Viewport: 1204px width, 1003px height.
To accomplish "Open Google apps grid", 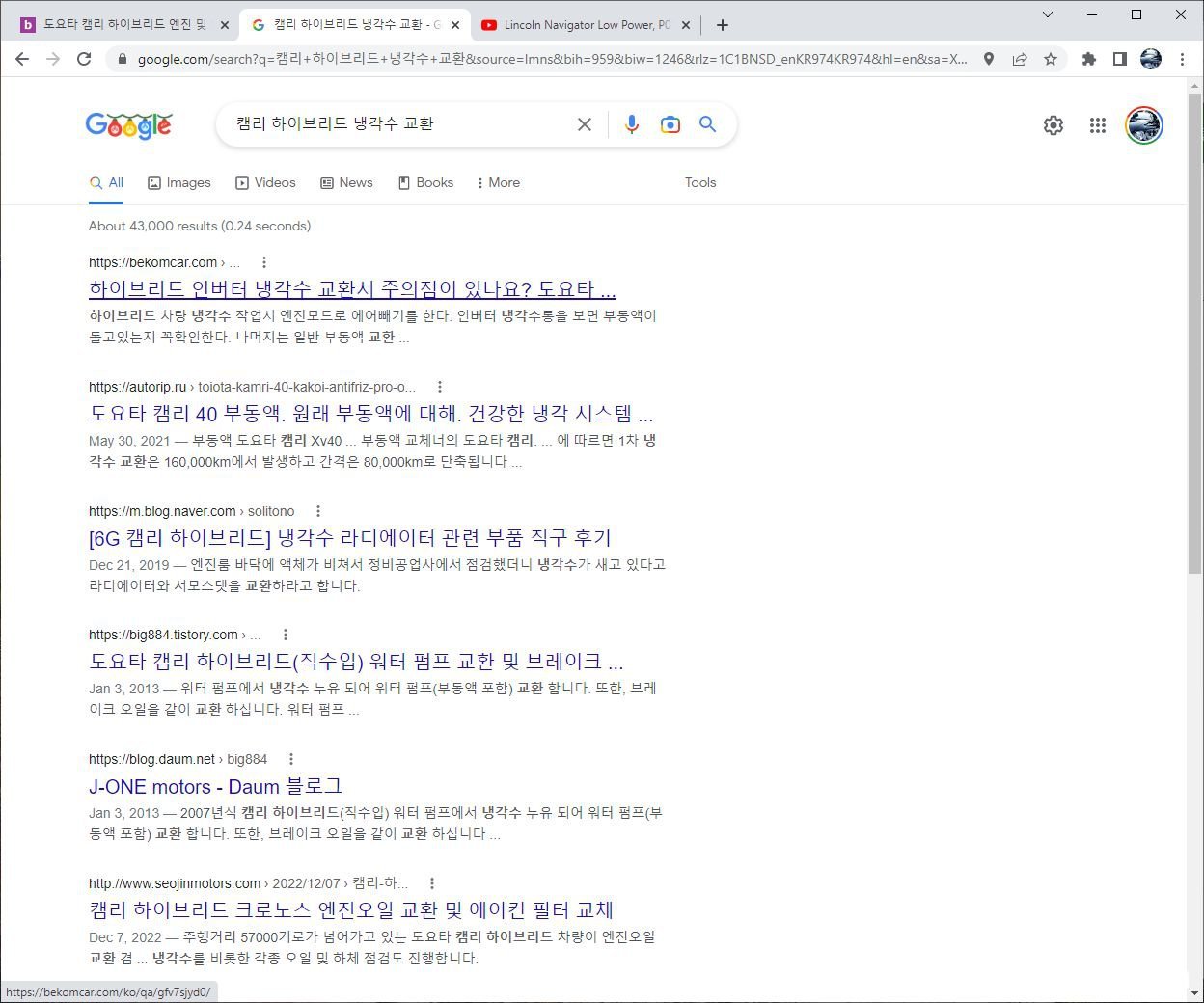I will 1098,125.
